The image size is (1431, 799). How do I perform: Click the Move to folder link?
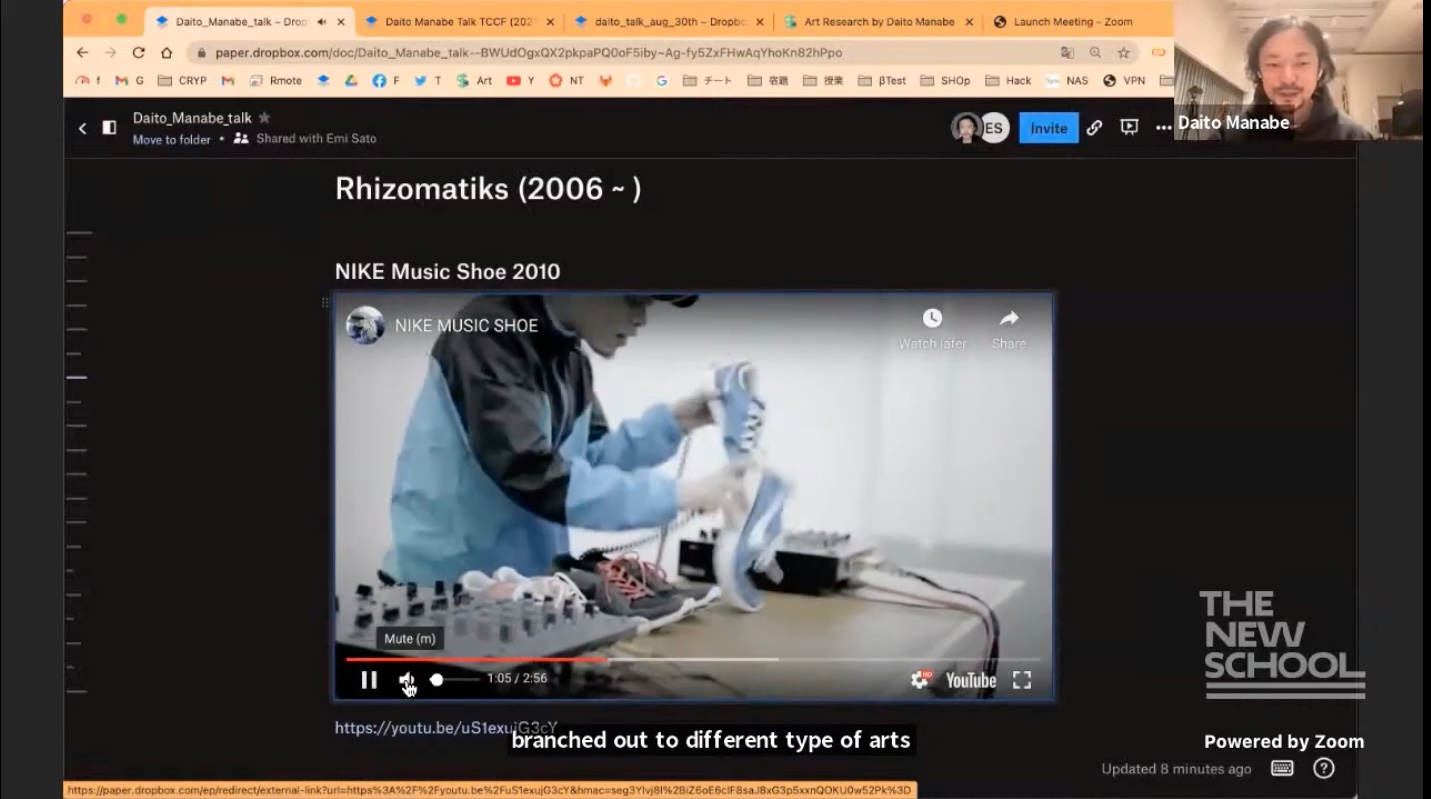pyautogui.click(x=172, y=140)
